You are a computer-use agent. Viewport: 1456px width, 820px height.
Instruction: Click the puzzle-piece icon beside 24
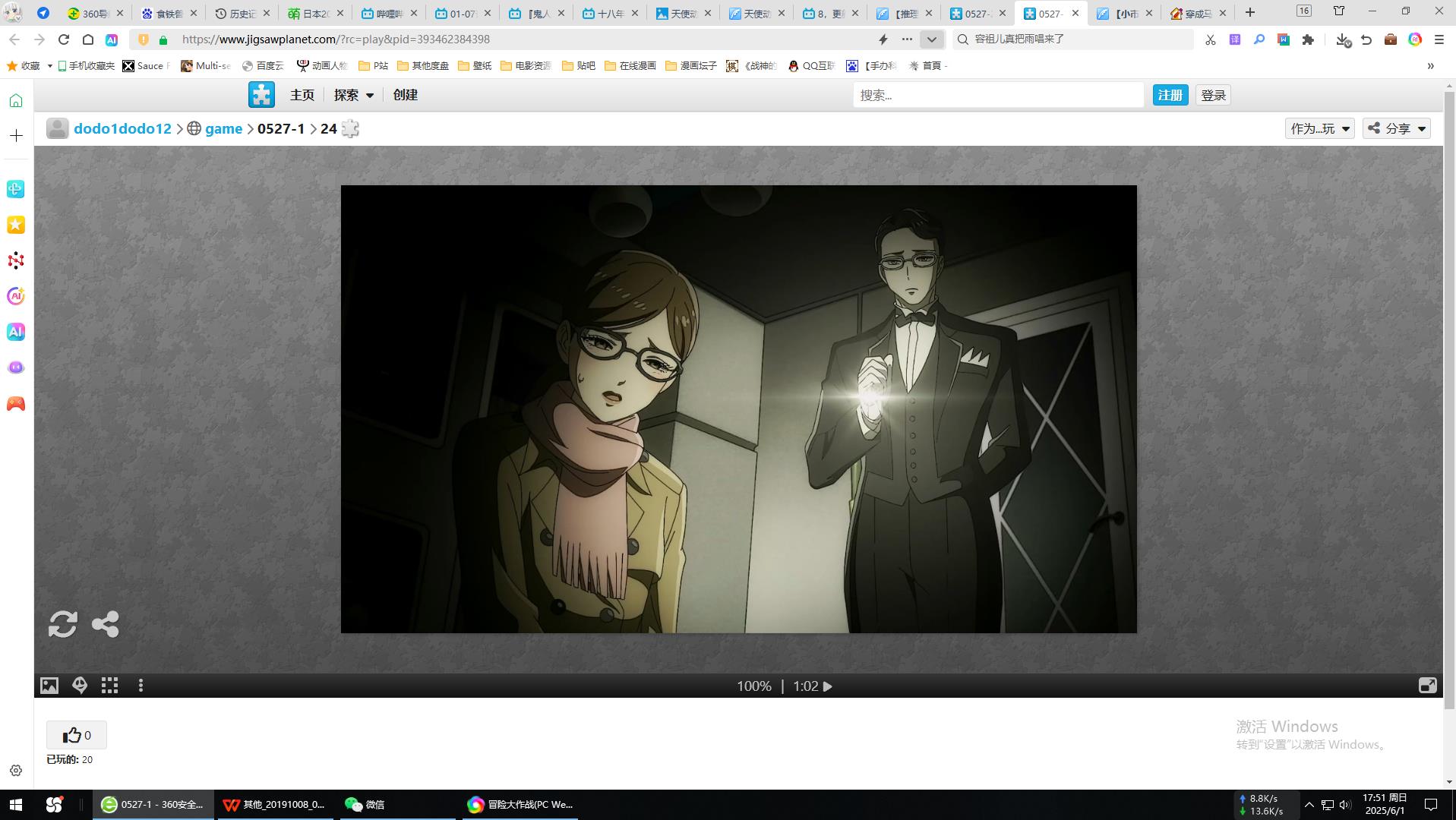(350, 129)
